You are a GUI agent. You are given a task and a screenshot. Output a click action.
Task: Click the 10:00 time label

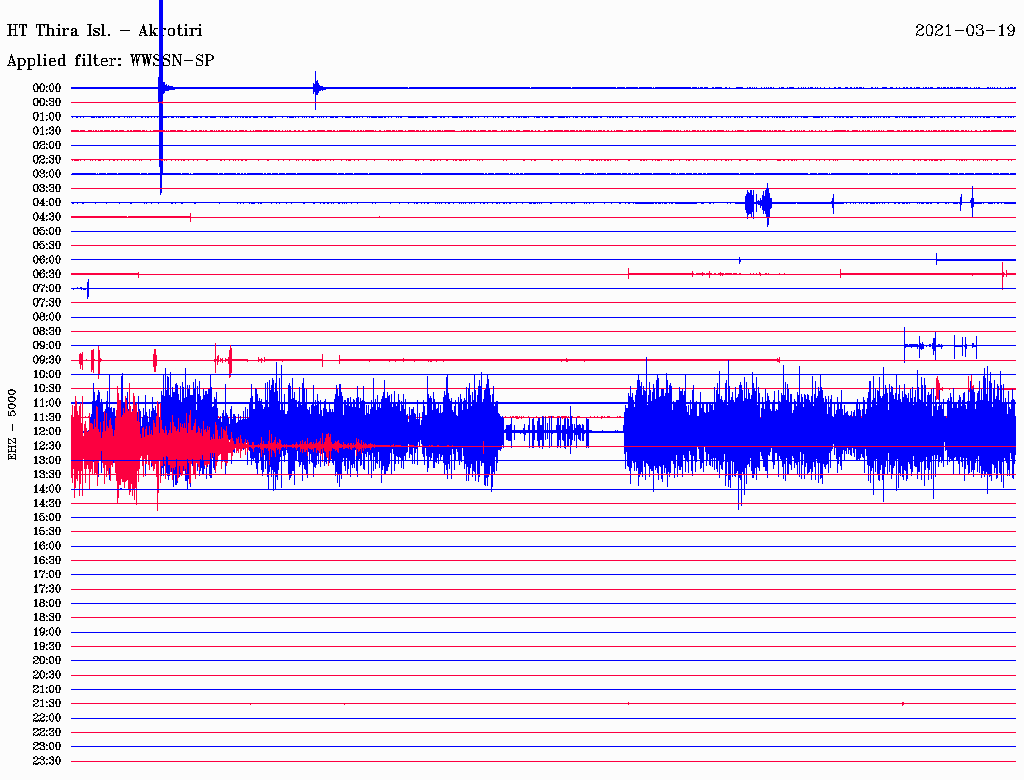pos(47,374)
